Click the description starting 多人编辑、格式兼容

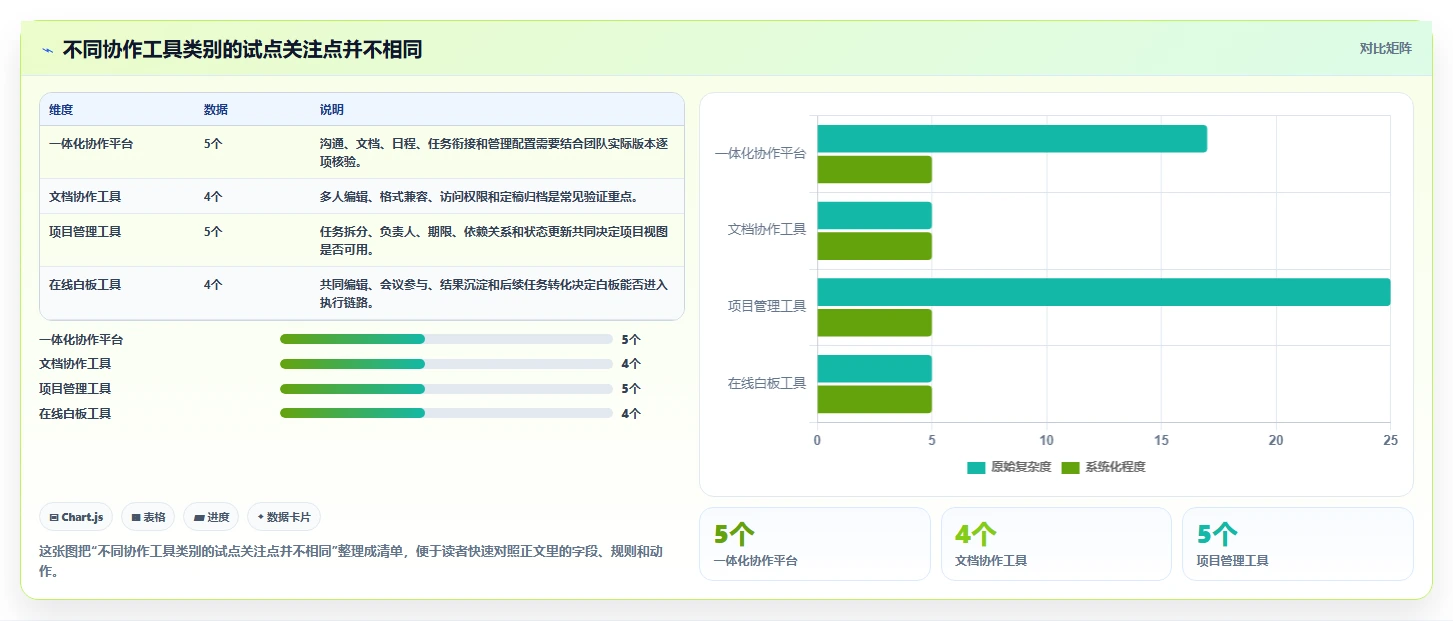coord(479,197)
